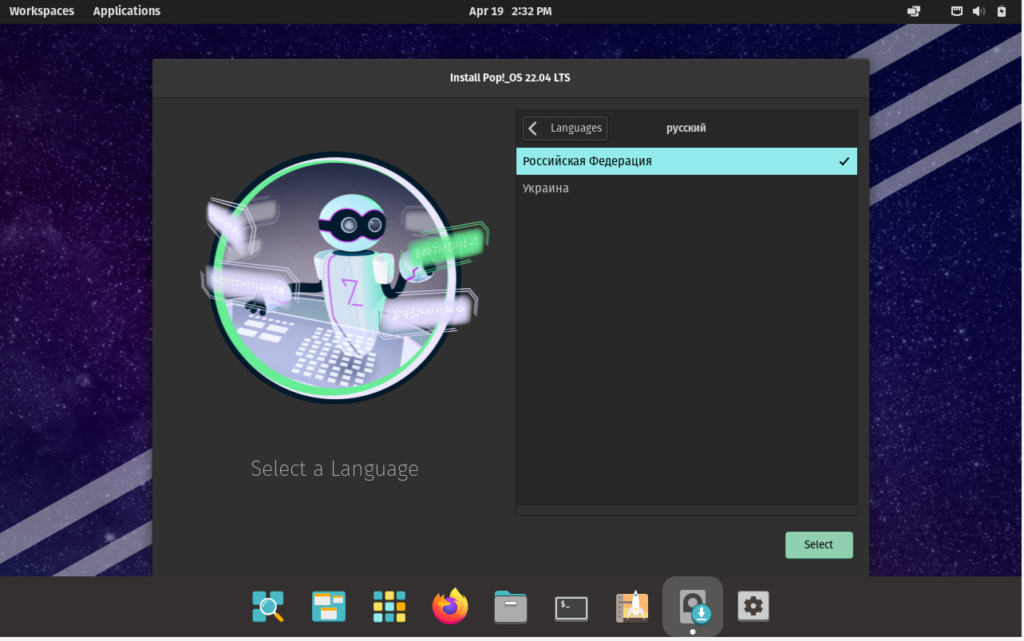Launch the Terminal from the dock
Viewport: 1024px width, 641px height.
pyautogui.click(x=571, y=608)
